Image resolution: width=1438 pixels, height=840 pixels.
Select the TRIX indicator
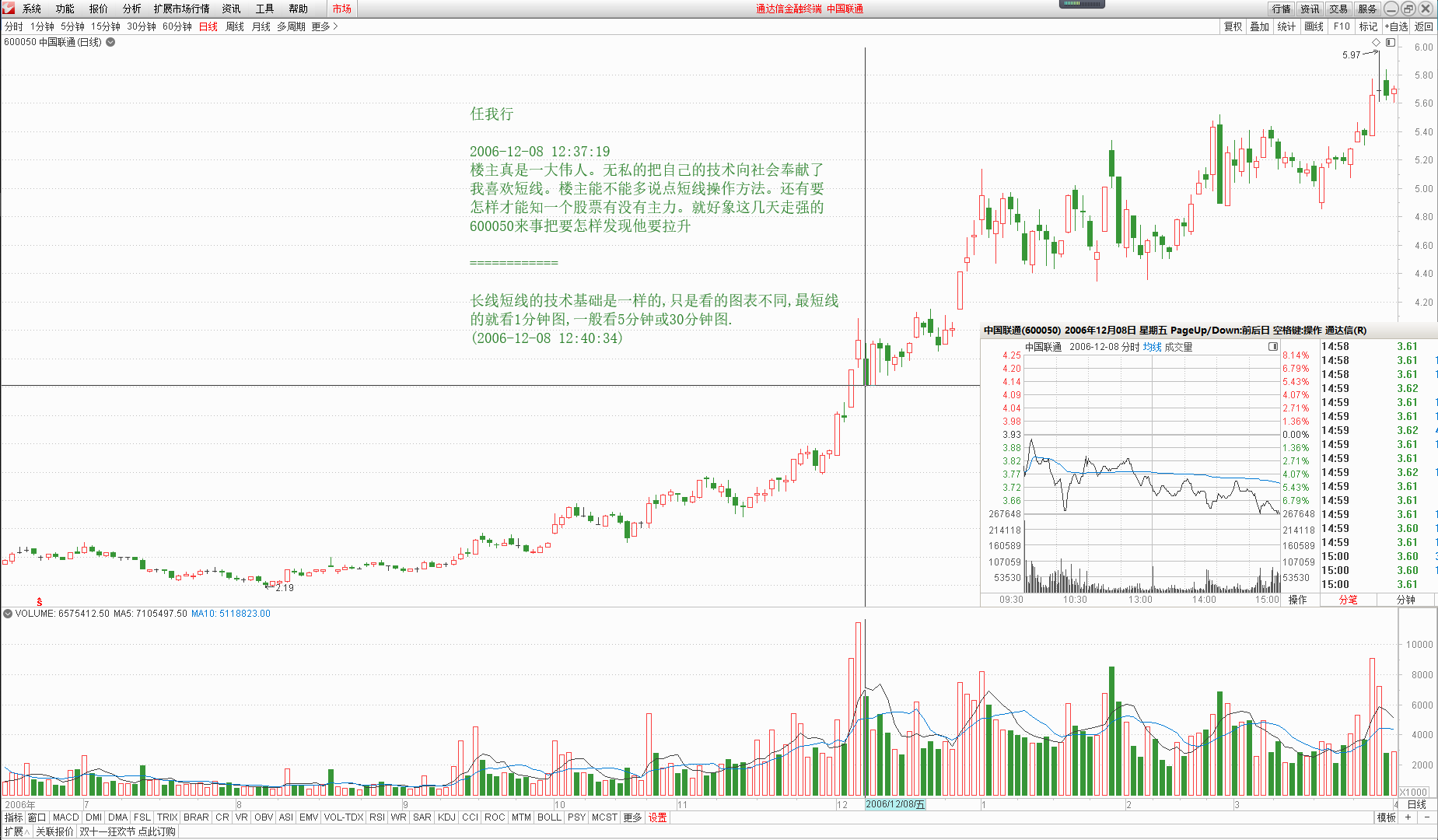pyautogui.click(x=167, y=817)
